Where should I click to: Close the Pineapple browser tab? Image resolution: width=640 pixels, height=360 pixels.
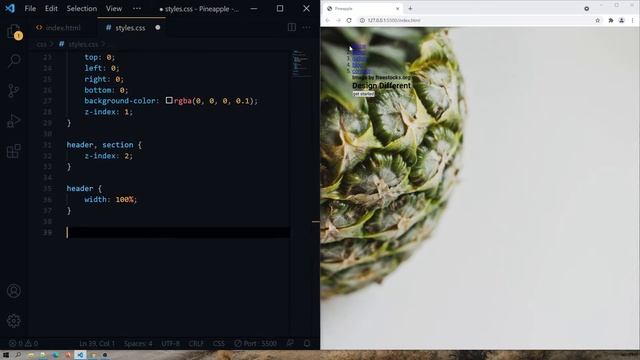[398, 9]
